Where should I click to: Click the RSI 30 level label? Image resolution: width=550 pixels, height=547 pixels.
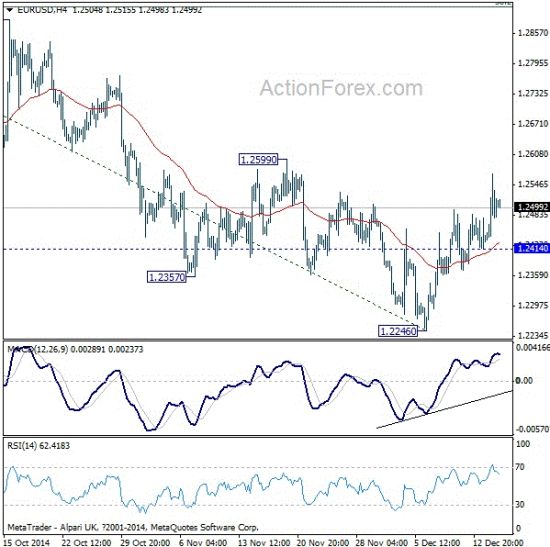point(520,505)
